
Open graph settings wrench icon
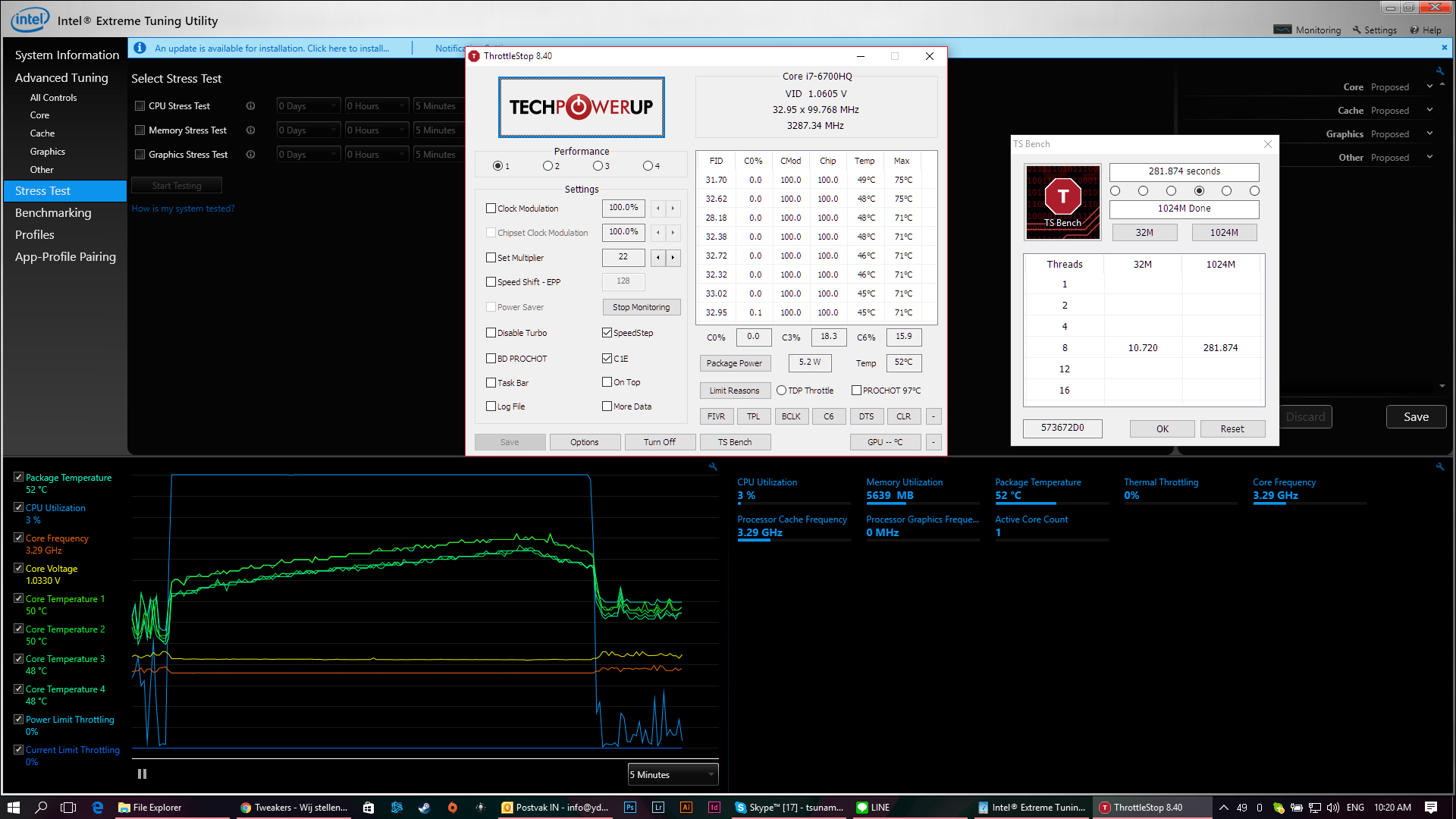pos(713,466)
